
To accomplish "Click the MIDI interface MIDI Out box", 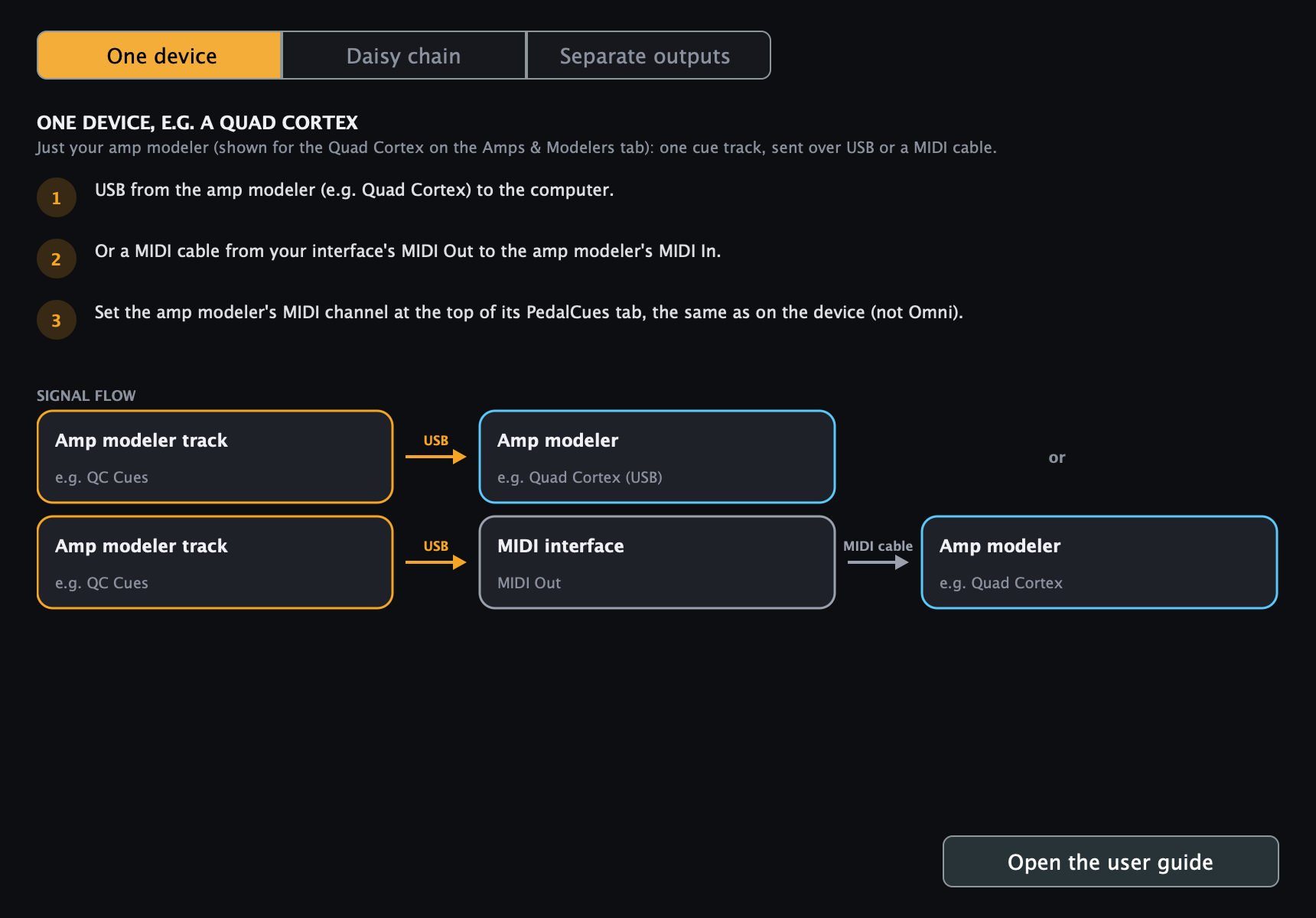I will pos(656,562).
